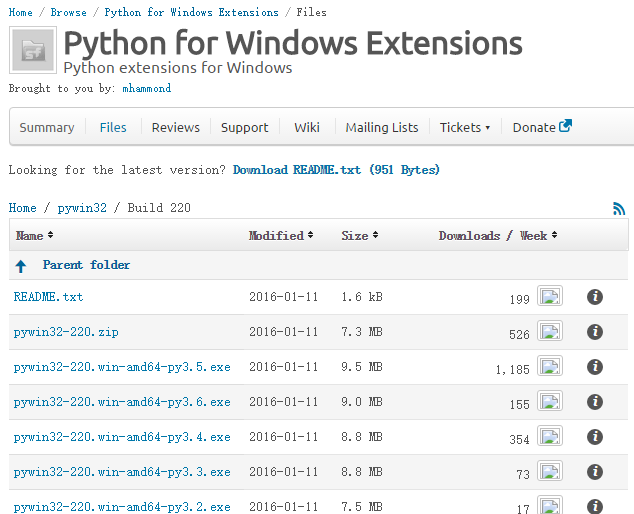
Task: Download pywin32-220.win-amd64-py3.4.exe
Action: pyautogui.click(x=122, y=437)
